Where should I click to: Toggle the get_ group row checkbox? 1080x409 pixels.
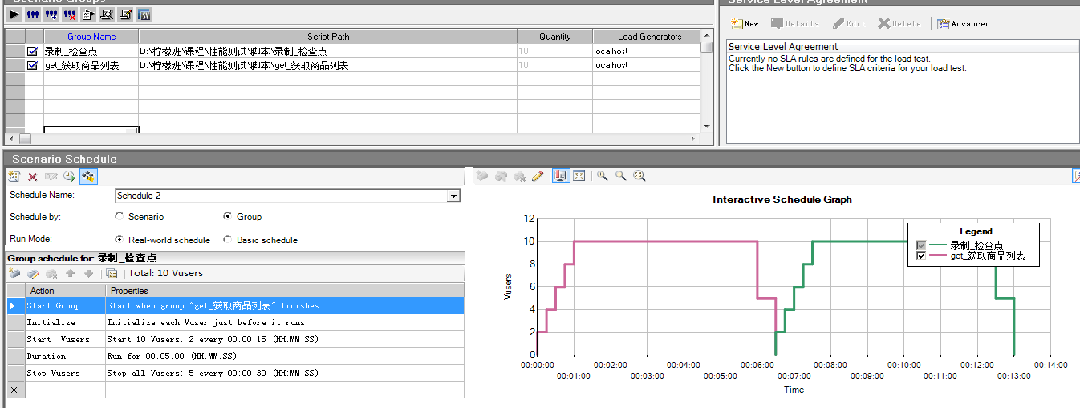point(32,64)
